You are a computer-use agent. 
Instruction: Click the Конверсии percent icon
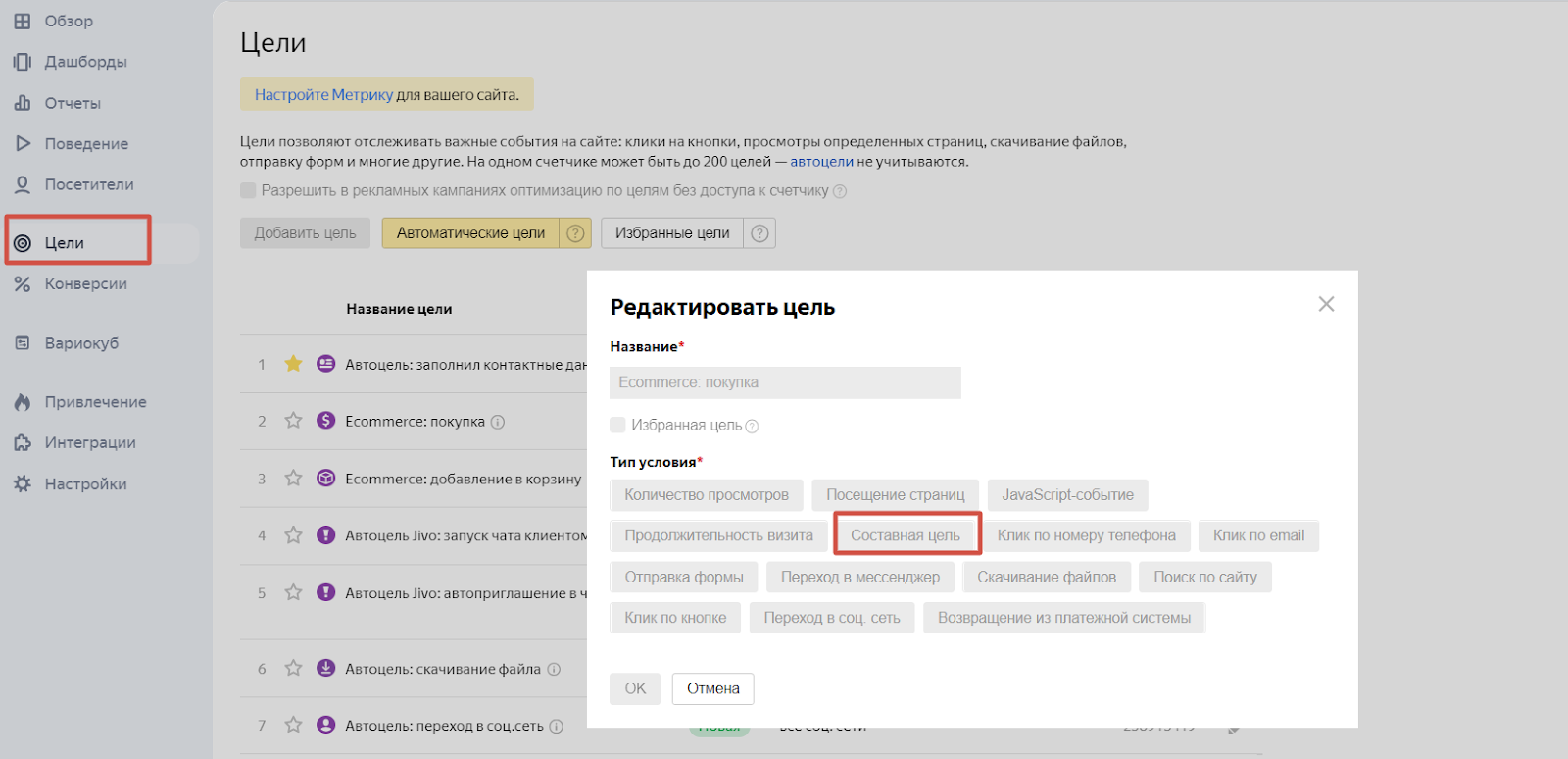pyautogui.click(x=23, y=284)
